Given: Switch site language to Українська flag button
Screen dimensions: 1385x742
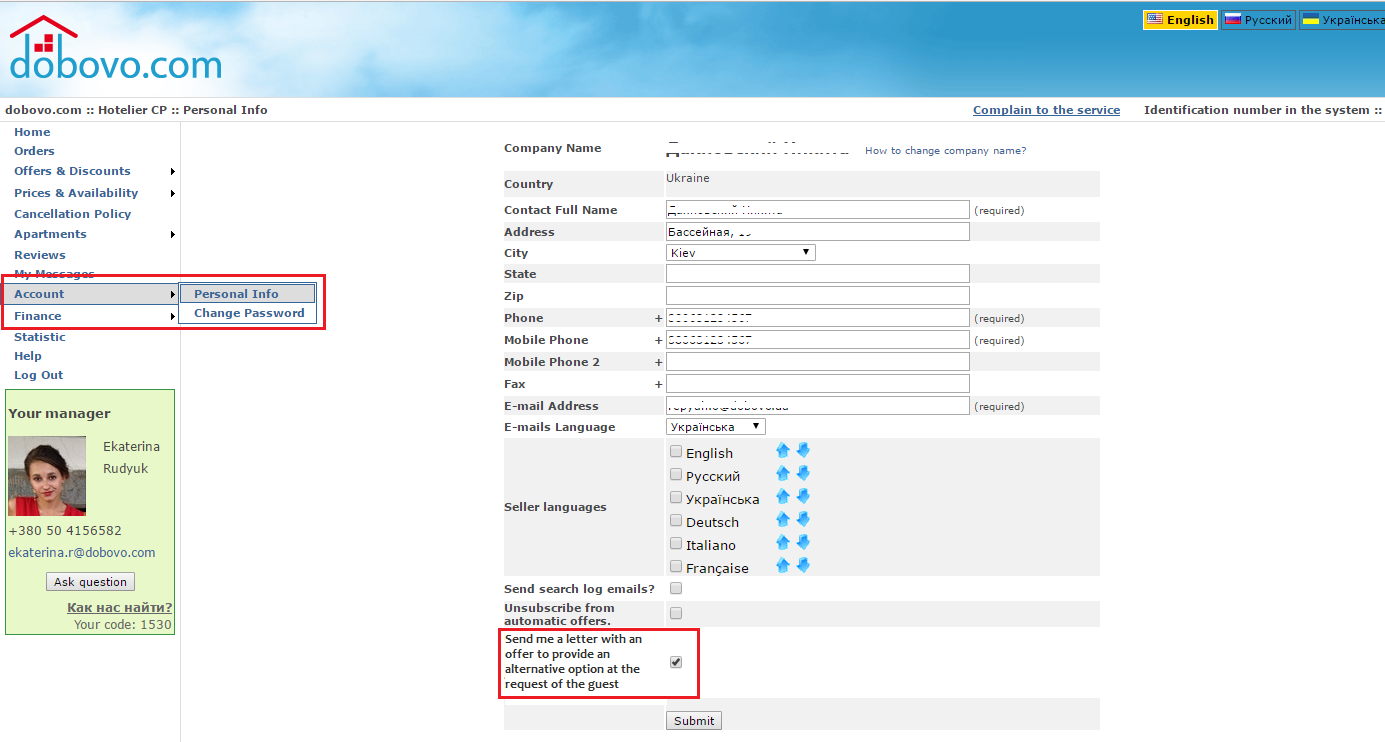Looking at the screenshot, I should click(1342, 20).
